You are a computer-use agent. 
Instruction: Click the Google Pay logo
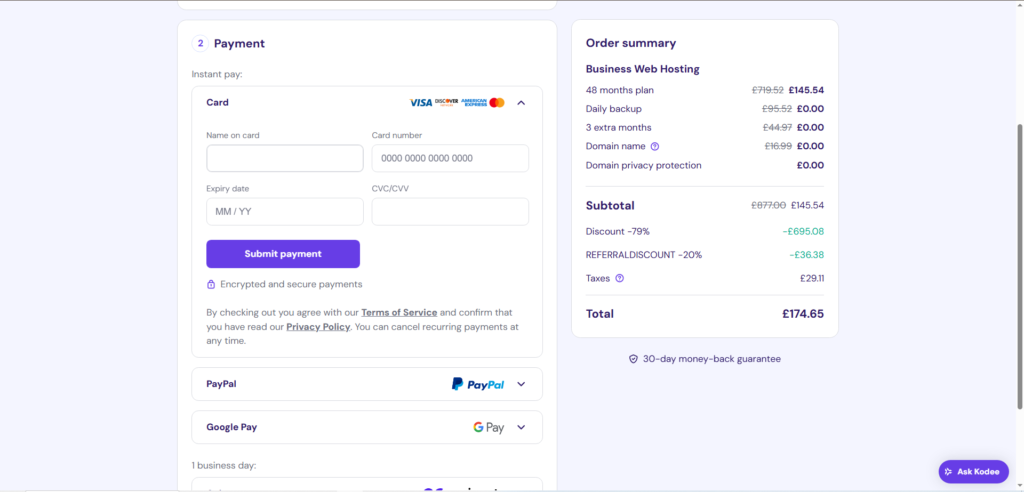point(489,427)
